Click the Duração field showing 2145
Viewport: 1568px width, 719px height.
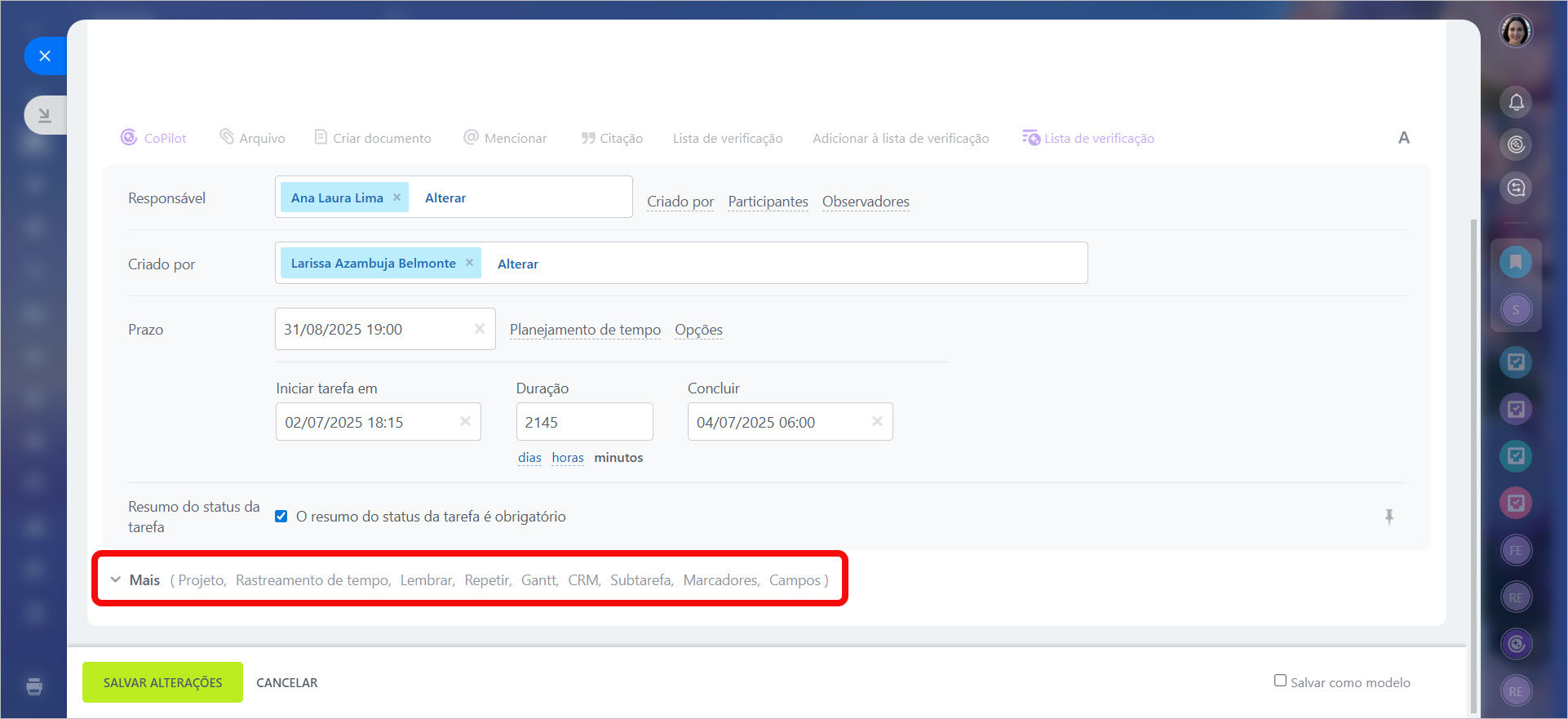coord(584,422)
